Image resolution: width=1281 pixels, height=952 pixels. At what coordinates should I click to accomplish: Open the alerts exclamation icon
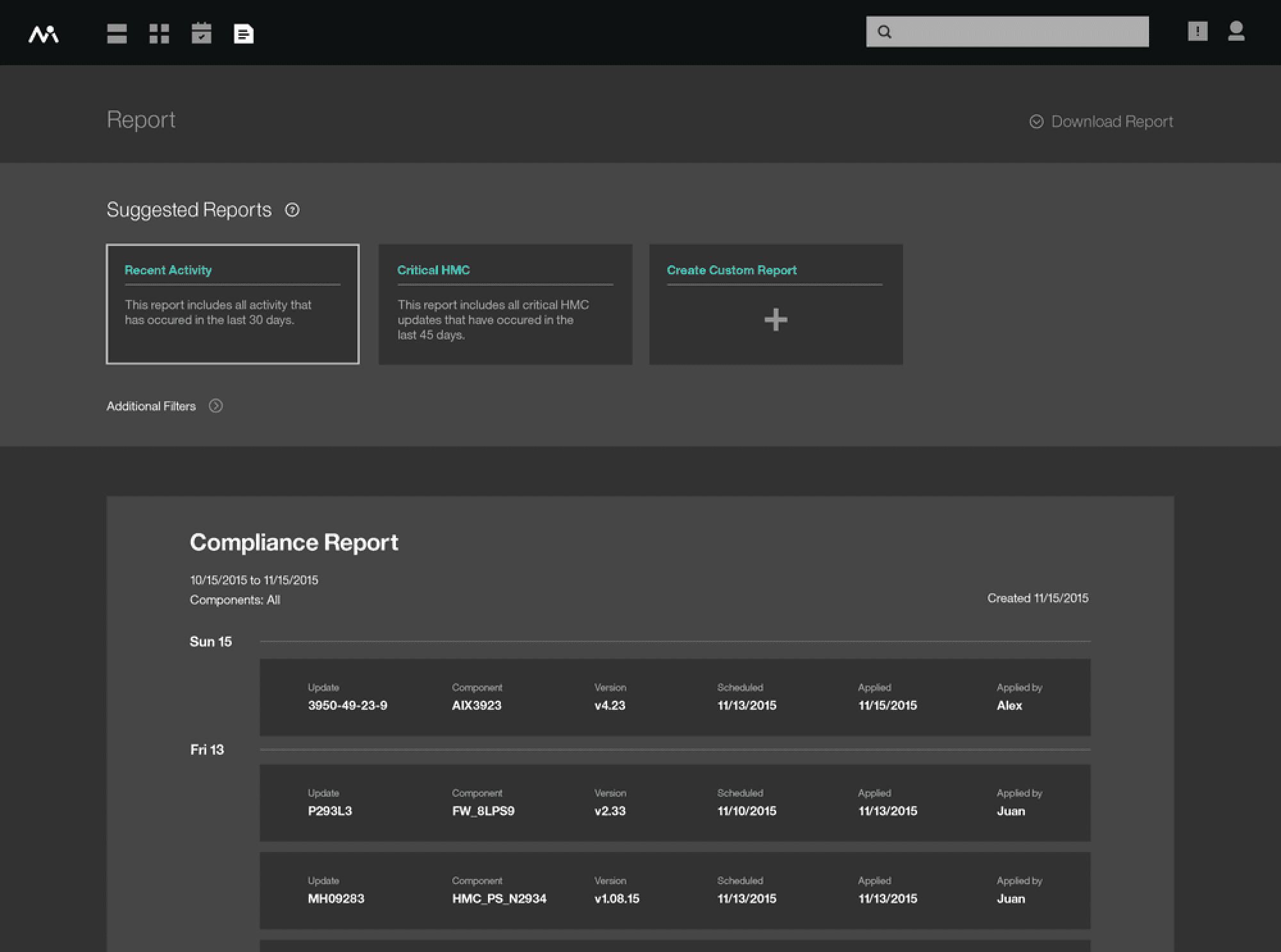click(1197, 31)
